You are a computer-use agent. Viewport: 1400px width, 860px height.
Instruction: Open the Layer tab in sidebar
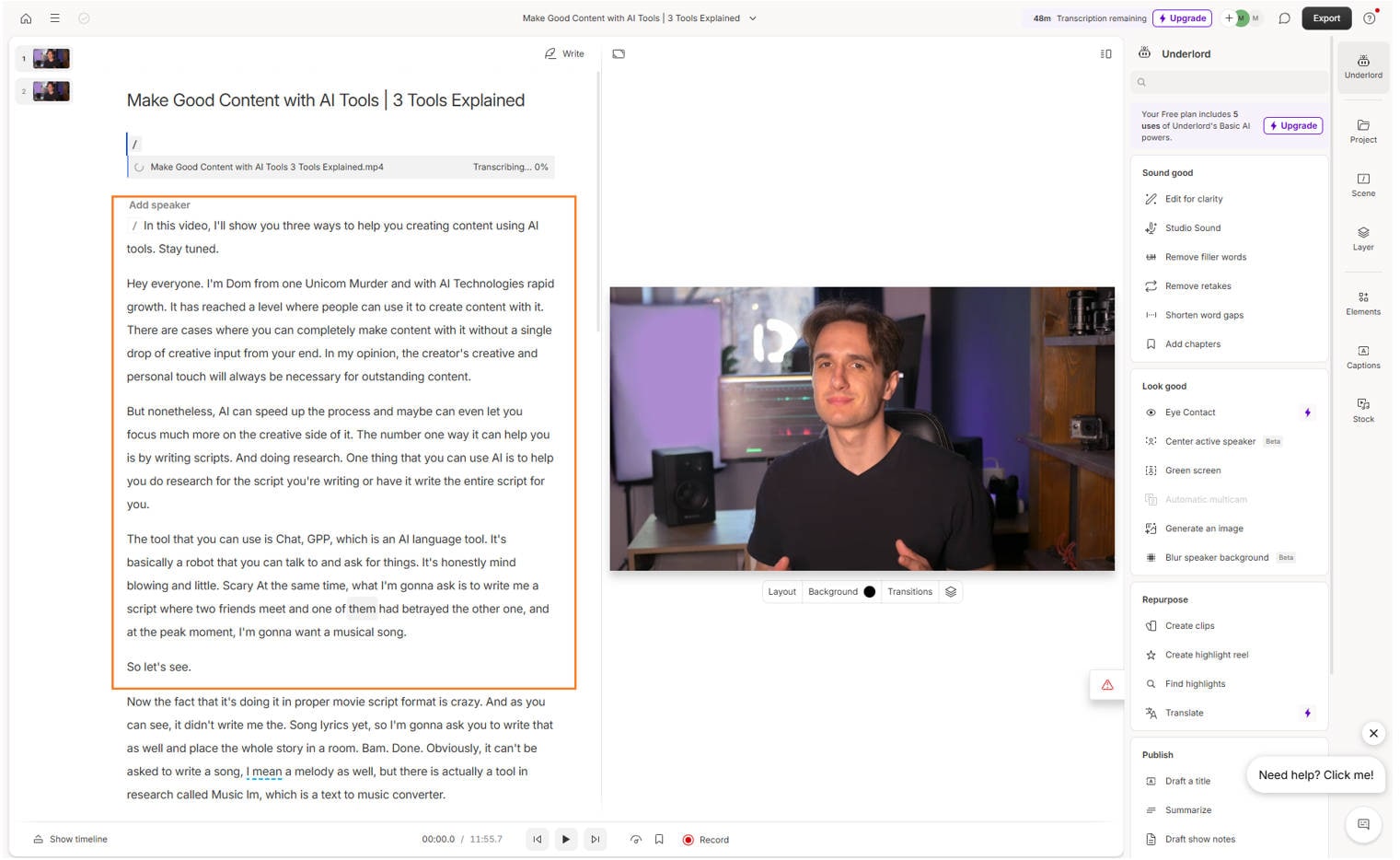1363,238
